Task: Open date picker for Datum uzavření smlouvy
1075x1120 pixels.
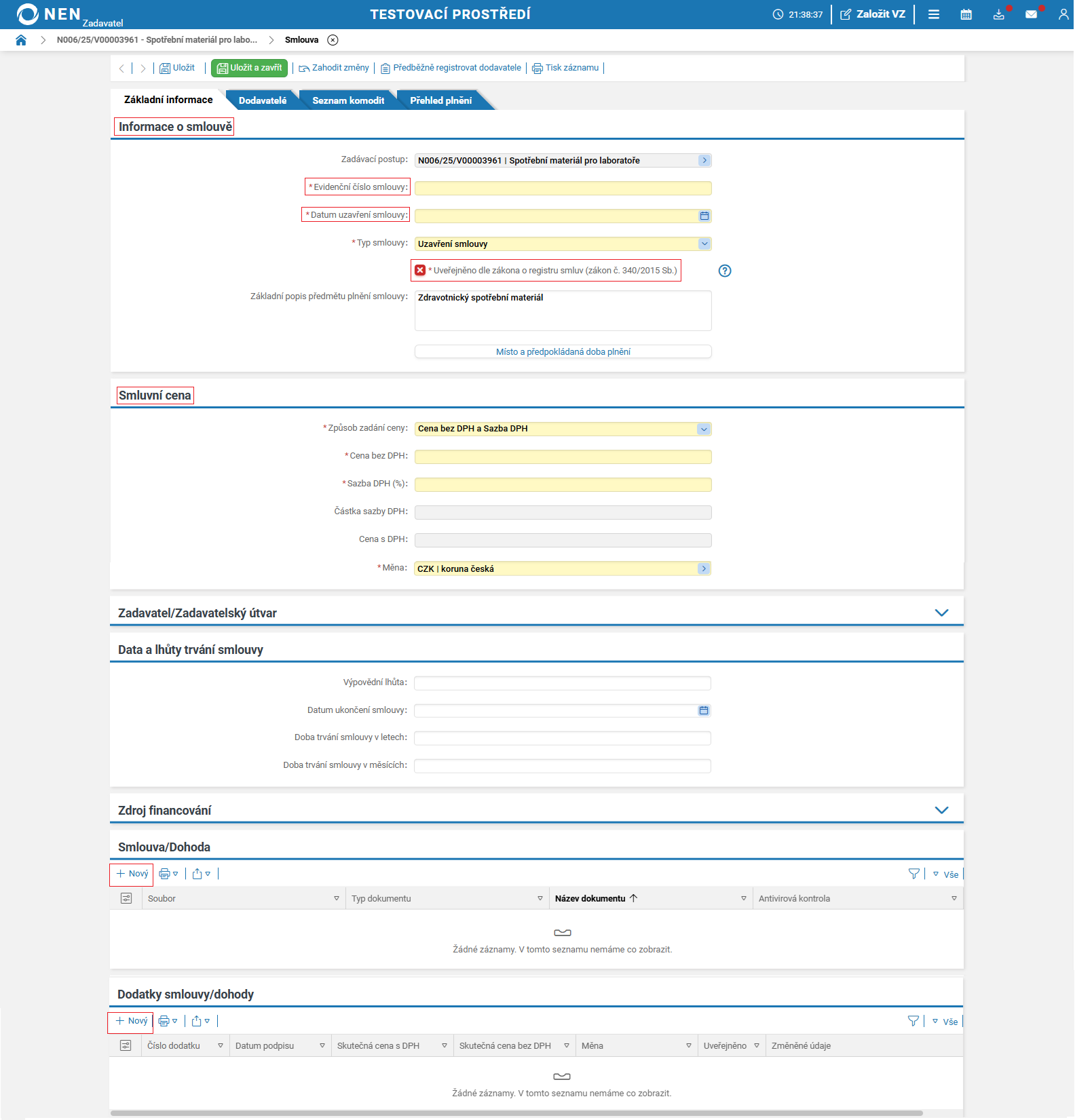Action: point(704,216)
